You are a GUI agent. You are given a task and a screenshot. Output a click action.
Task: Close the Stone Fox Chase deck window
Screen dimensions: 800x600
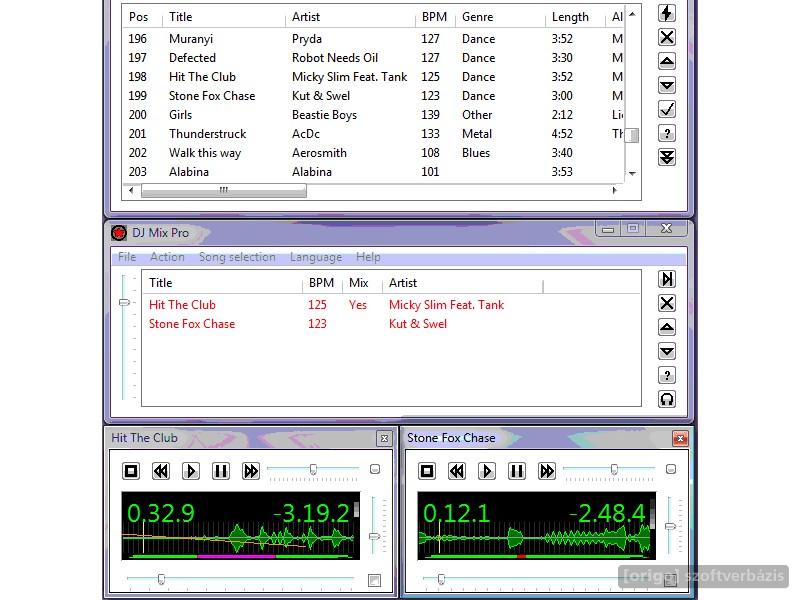coord(680,438)
